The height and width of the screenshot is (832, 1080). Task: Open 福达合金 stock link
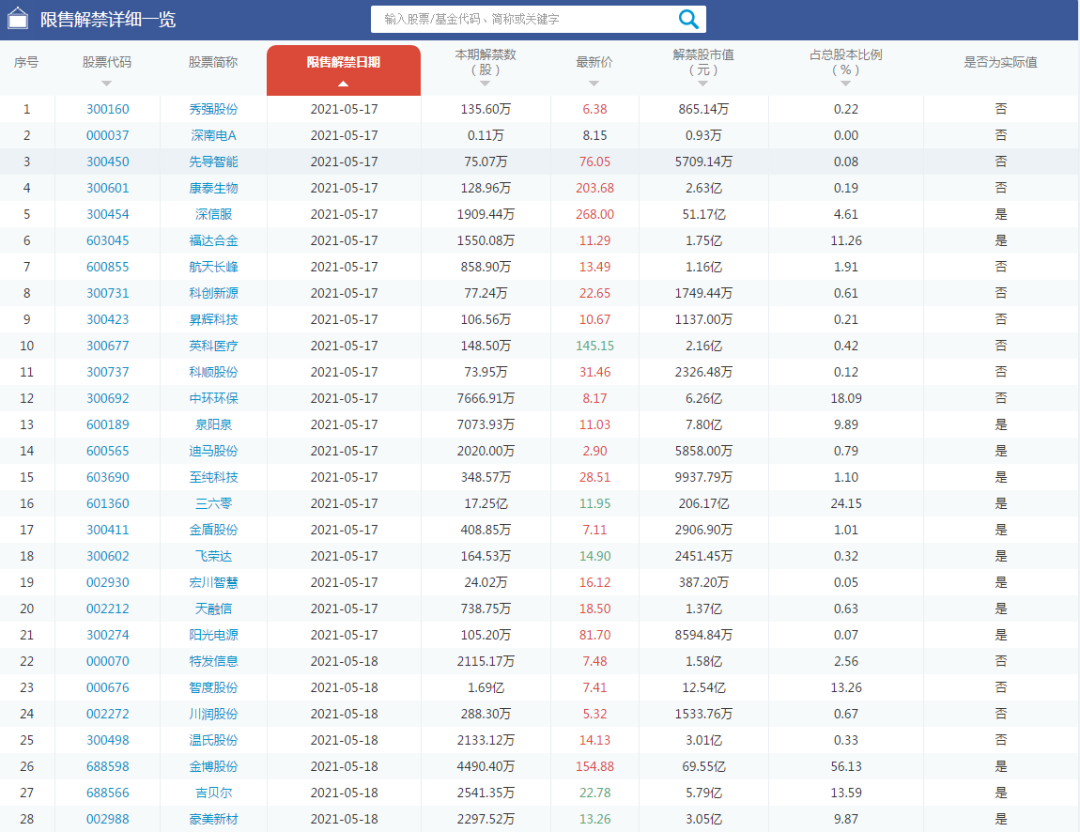click(x=214, y=240)
